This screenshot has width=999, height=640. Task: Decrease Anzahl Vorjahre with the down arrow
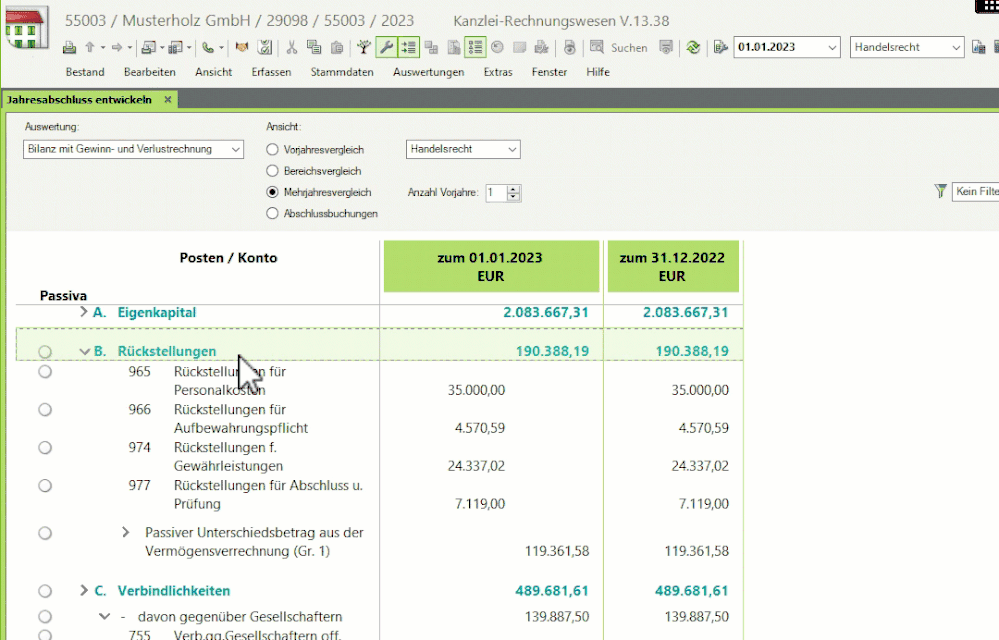(514, 197)
